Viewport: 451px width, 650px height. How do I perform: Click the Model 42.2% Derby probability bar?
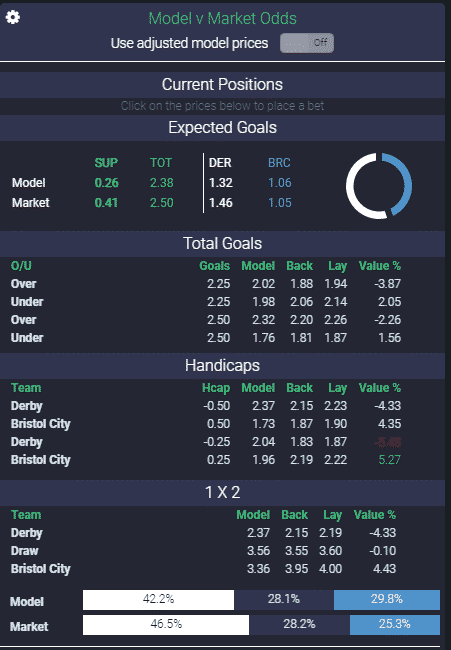tap(158, 599)
